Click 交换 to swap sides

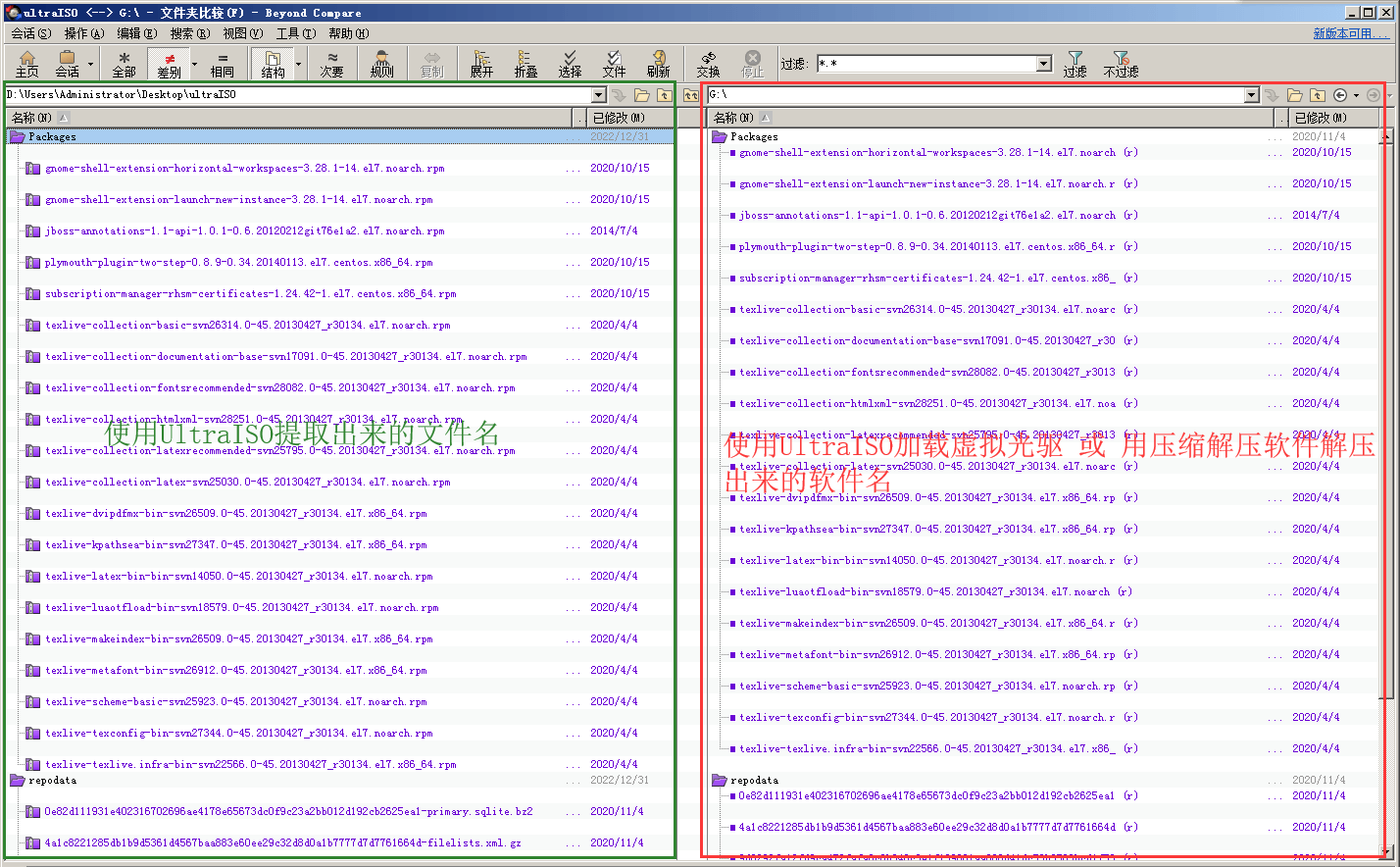coord(708,64)
